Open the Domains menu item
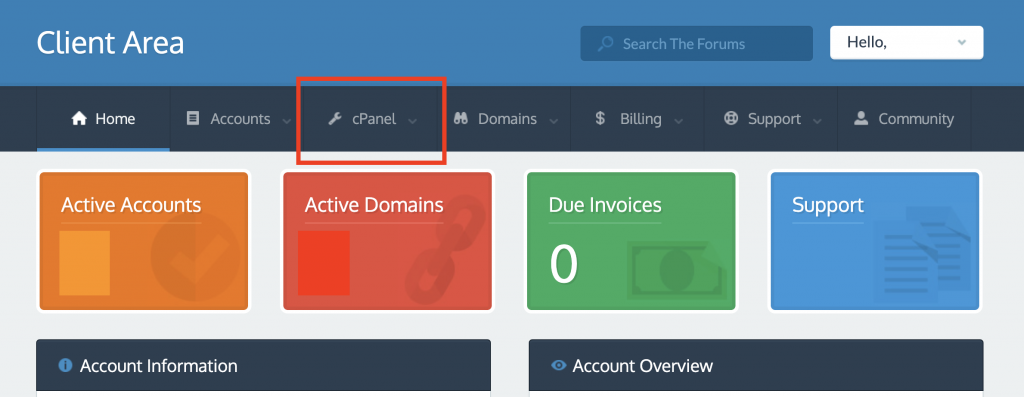This screenshot has height=397, width=1024. [505, 119]
